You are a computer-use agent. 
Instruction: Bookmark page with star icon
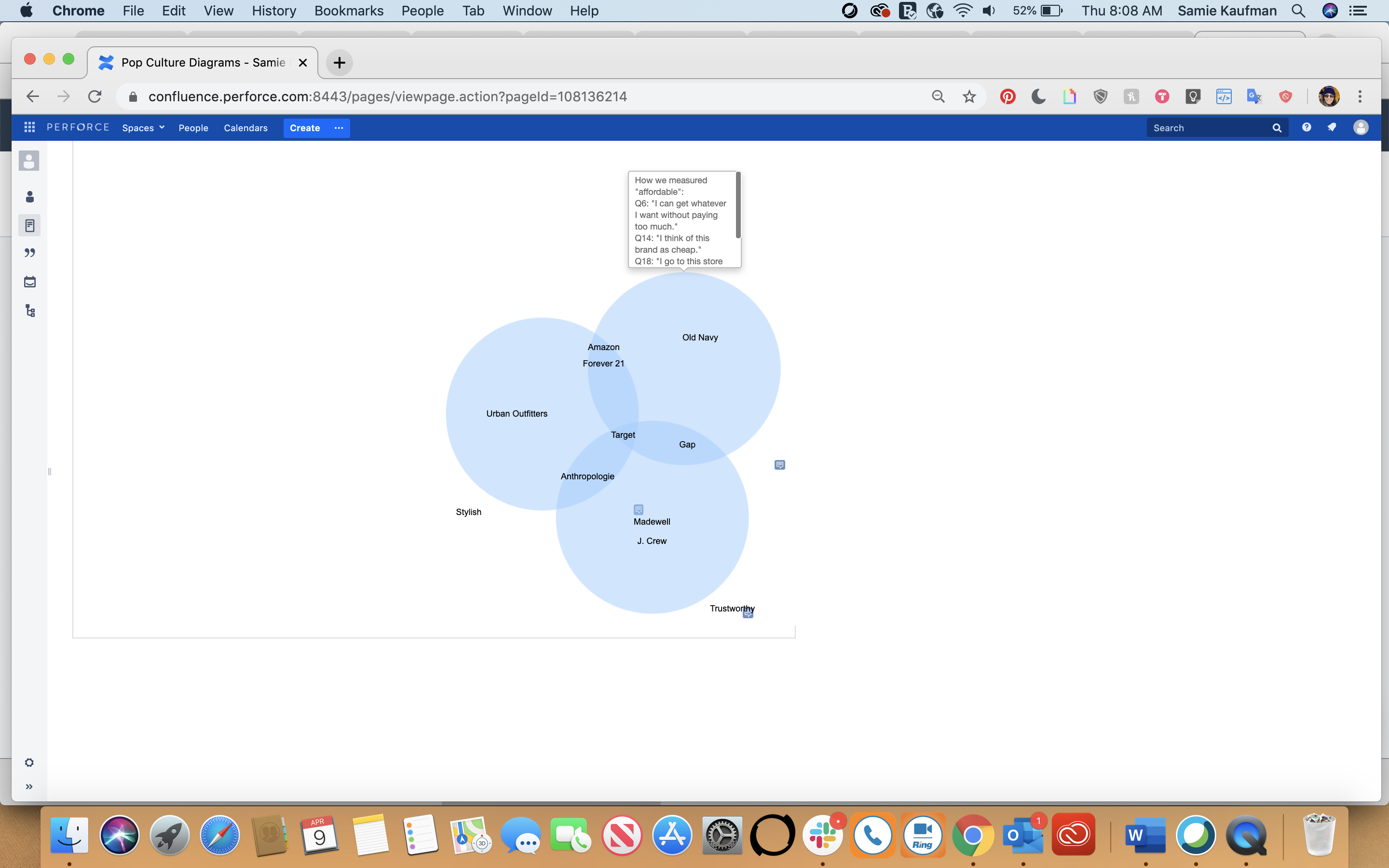coord(969,96)
